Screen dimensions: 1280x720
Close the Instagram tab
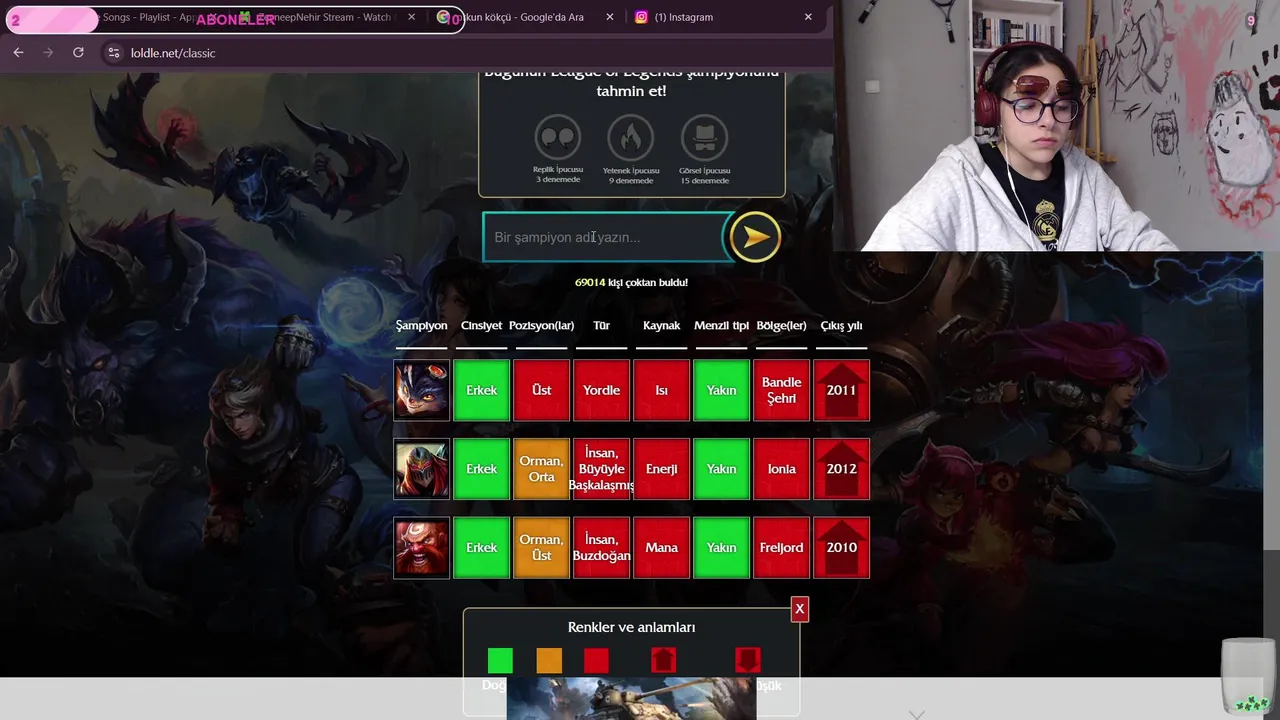[808, 17]
